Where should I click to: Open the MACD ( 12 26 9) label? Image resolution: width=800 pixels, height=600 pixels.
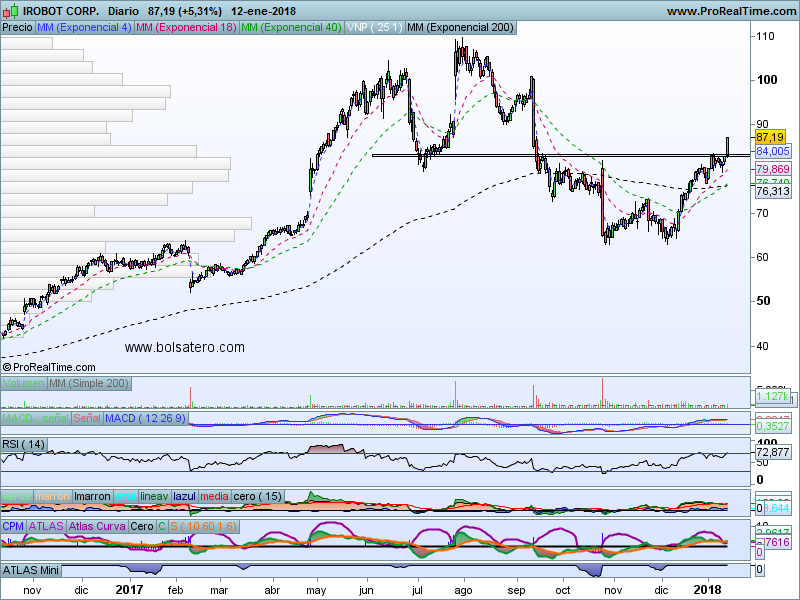point(146,418)
